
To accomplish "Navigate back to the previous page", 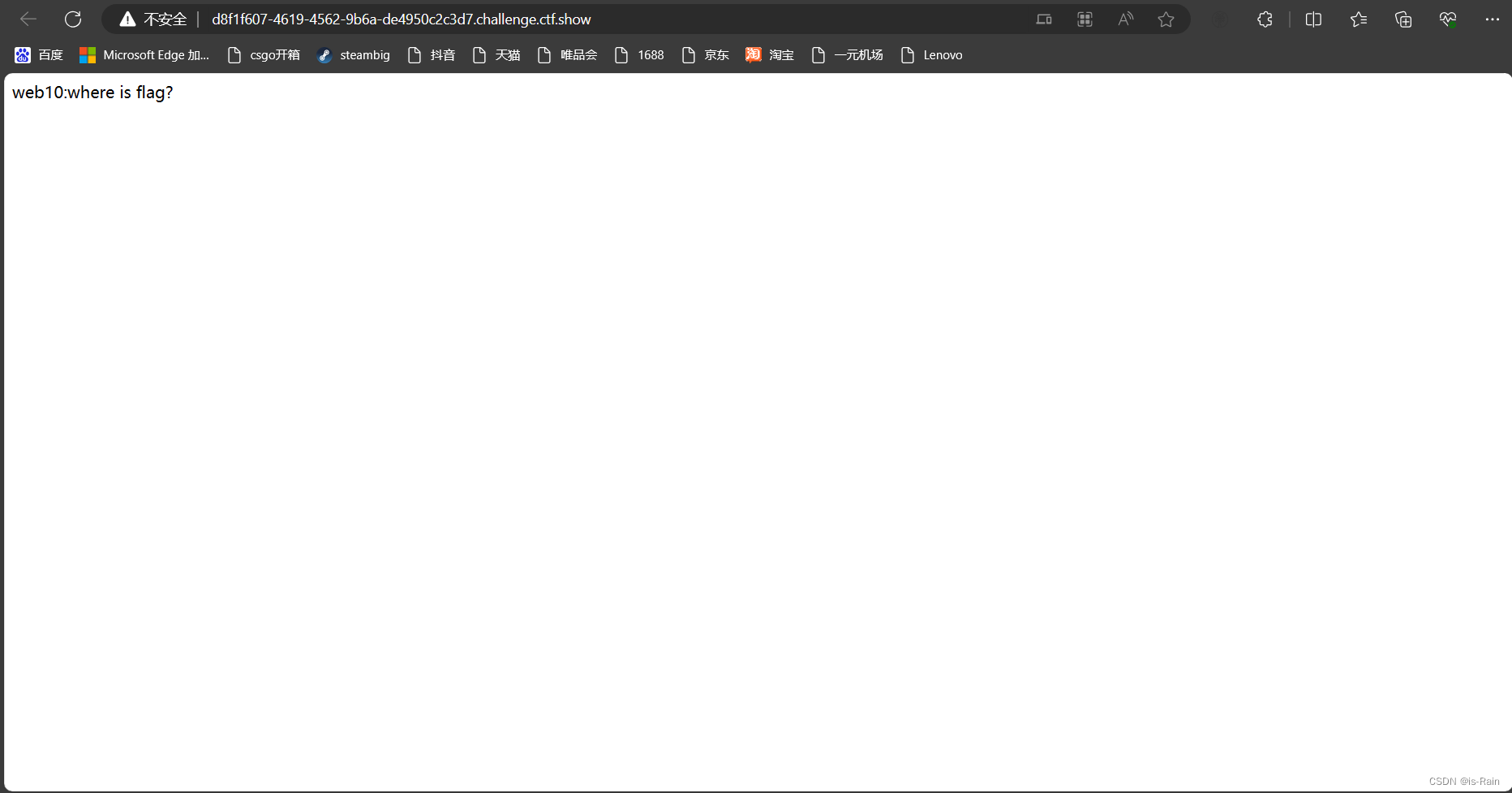I will click(28, 19).
